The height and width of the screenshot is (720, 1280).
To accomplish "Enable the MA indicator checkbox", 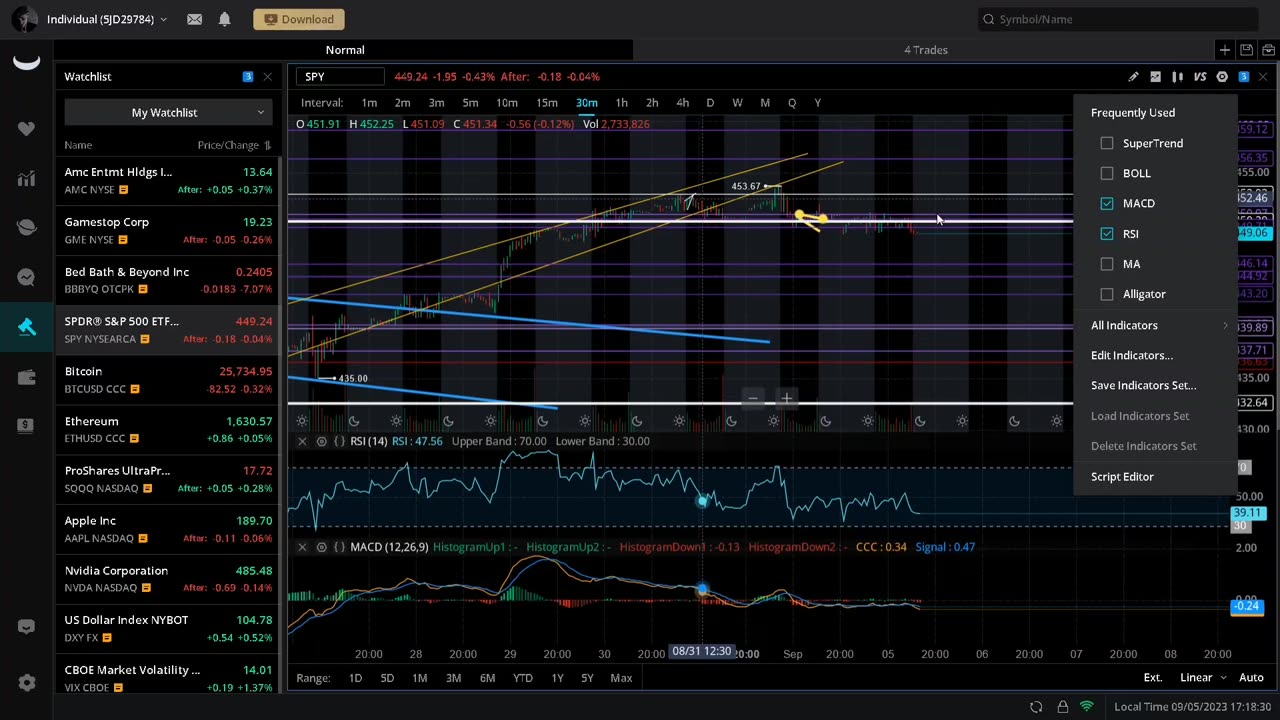I will click(1107, 264).
